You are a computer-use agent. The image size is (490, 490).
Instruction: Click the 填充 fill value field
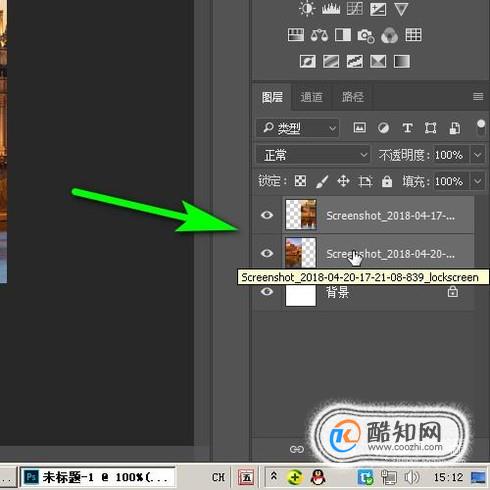(451, 181)
